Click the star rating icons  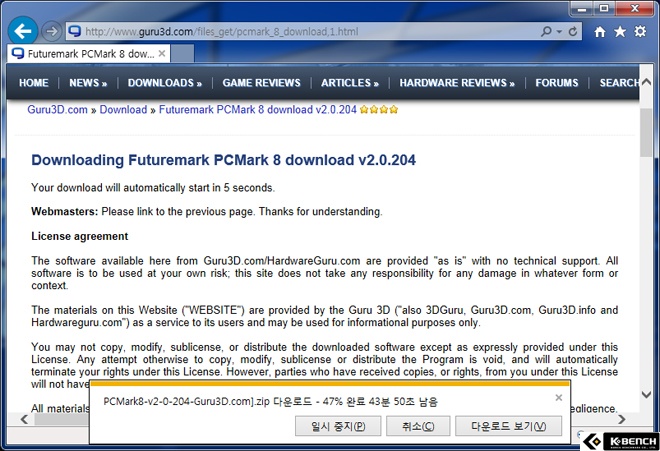pyautogui.click(x=379, y=110)
